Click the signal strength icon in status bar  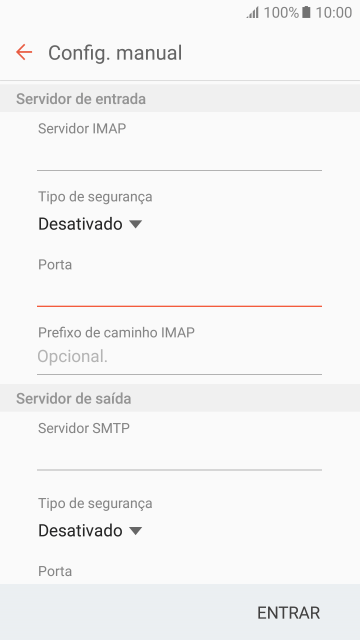click(253, 13)
